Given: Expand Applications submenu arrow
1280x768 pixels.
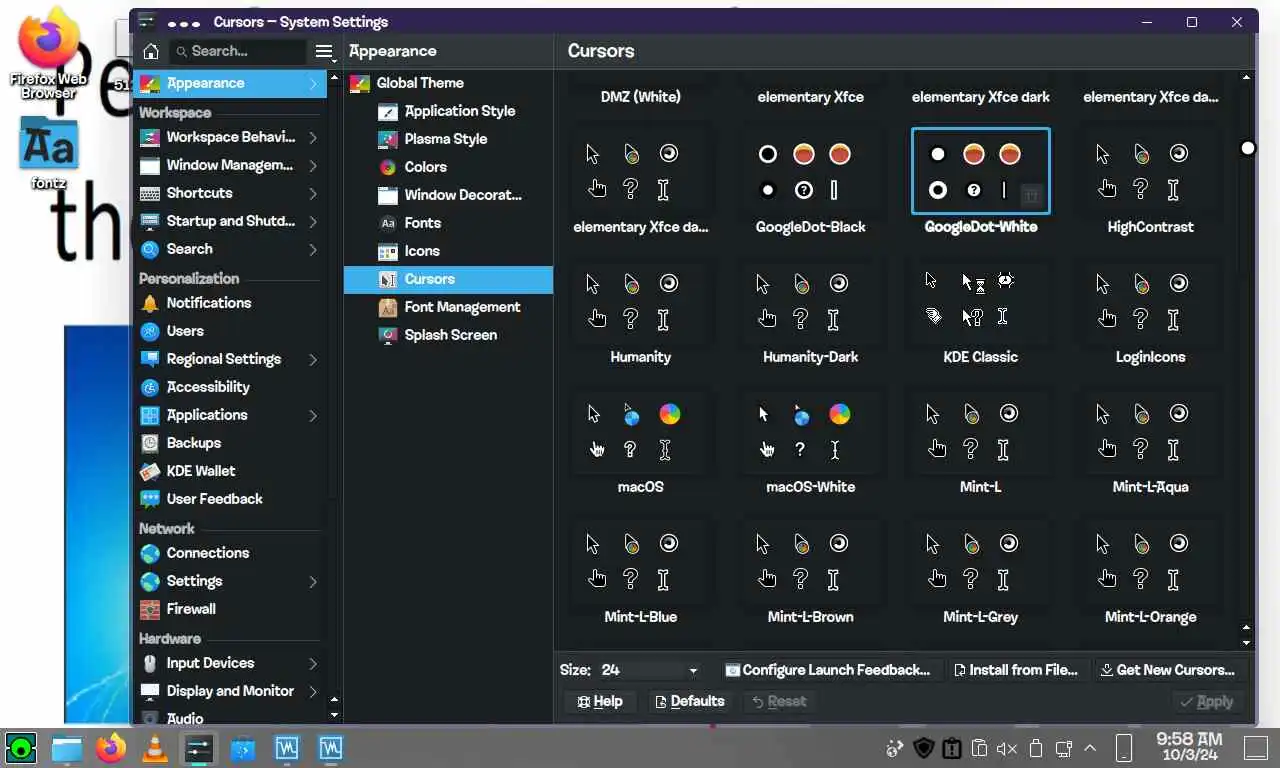Looking at the screenshot, I should [x=313, y=415].
